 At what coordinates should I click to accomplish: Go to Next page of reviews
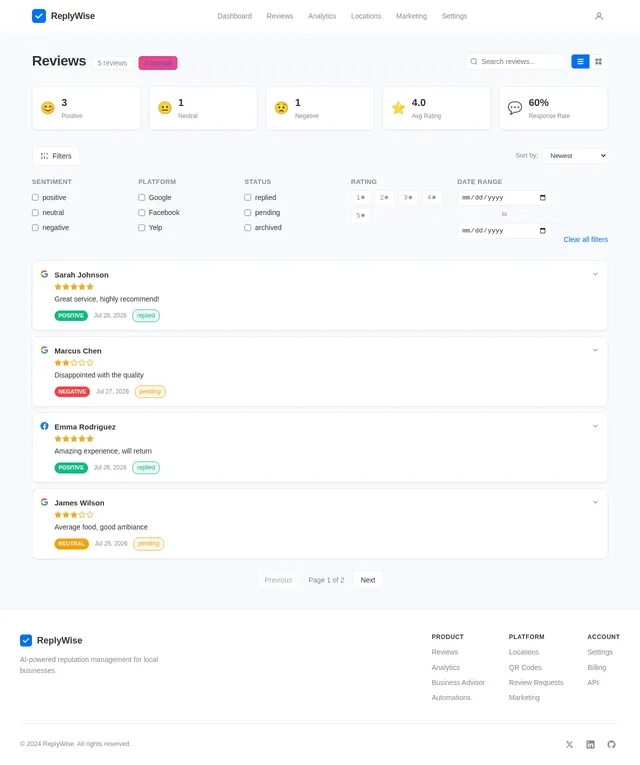click(368, 580)
